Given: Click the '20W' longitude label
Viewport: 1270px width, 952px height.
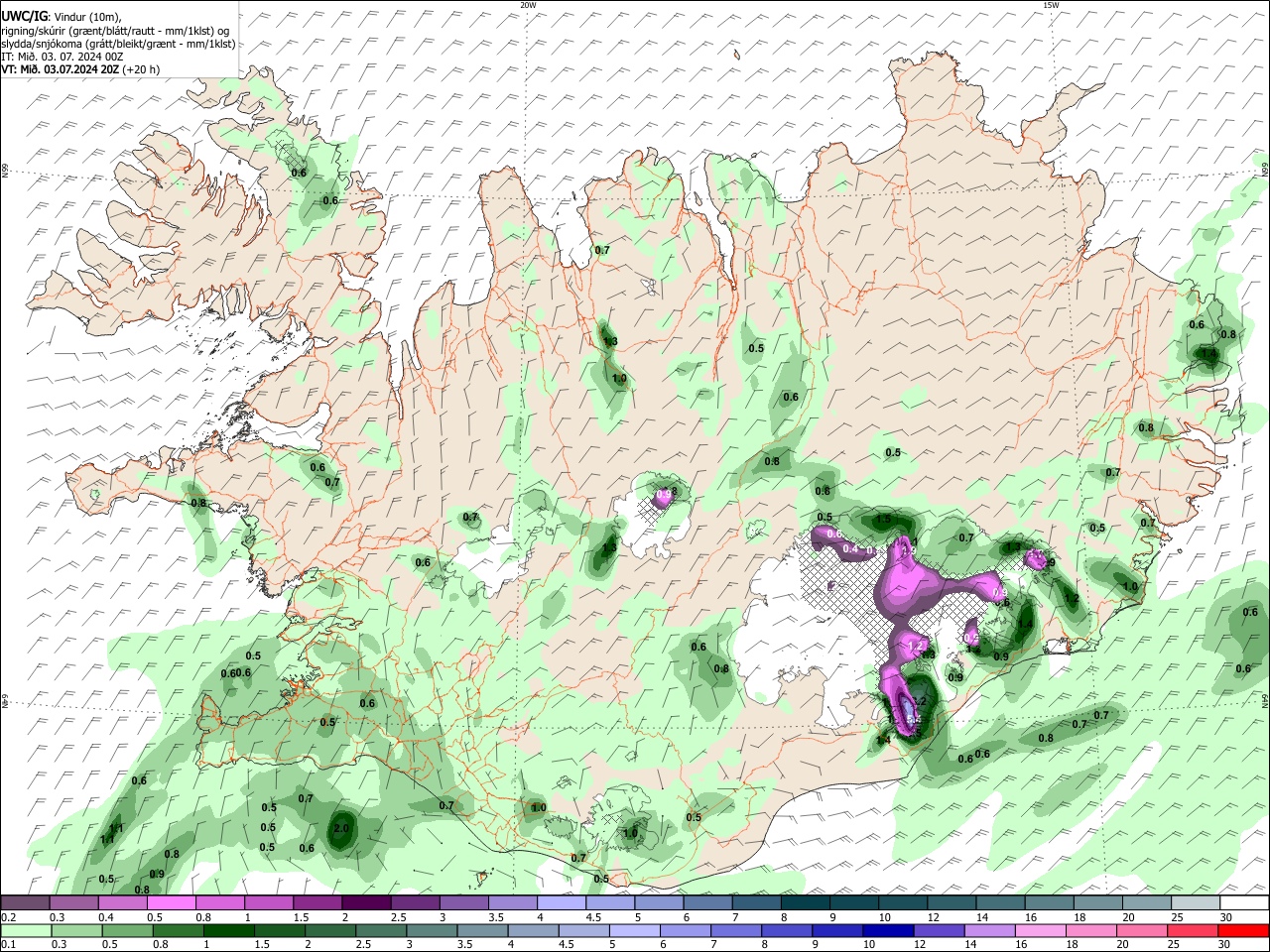Looking at the screenshot, I should (x=528, y=5).
